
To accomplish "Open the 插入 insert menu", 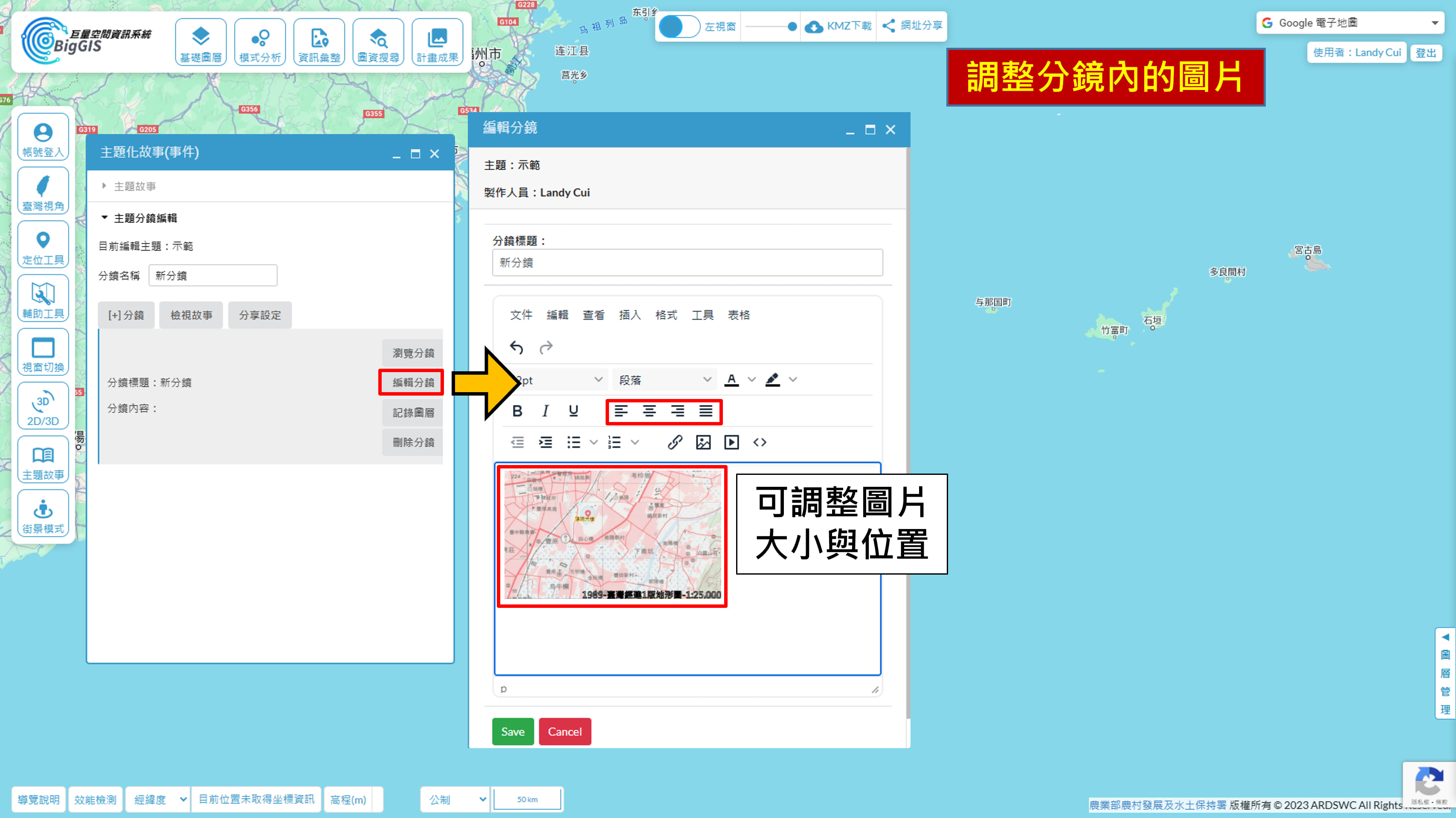I will coord(629,315).
